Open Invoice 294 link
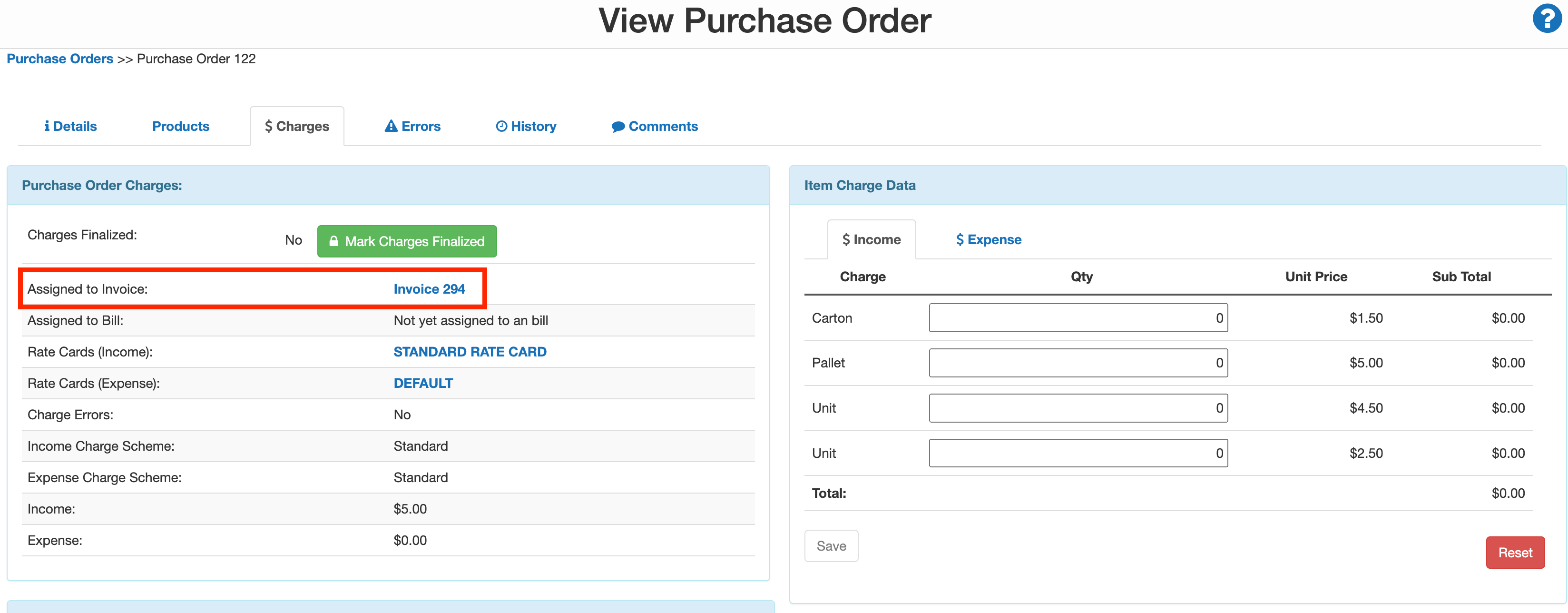 (429, 289)
